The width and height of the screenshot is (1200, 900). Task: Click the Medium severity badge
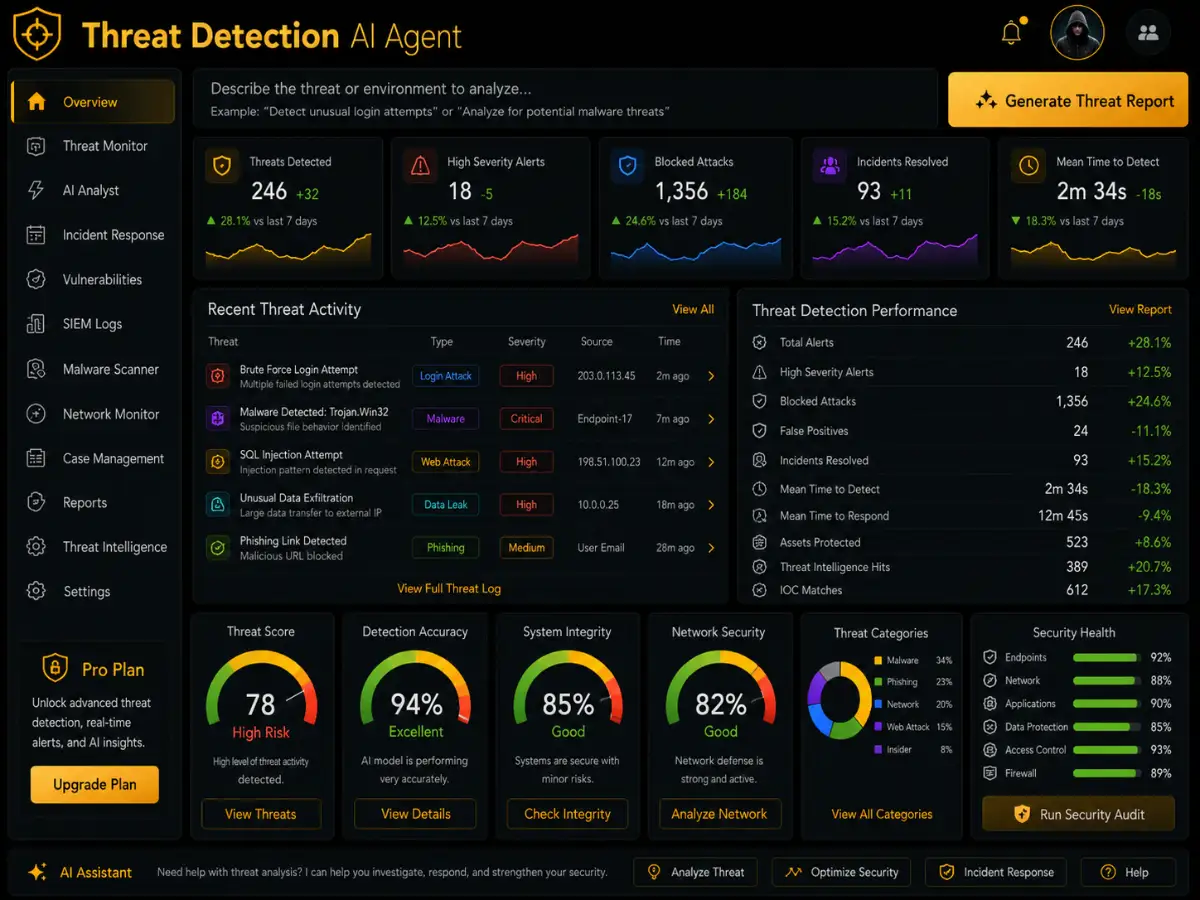pyautogui.click(x=526, y=548)
